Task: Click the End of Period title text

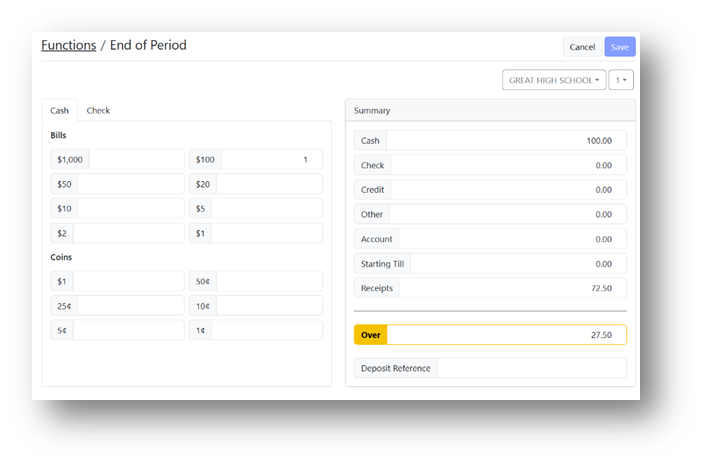Action: click(x=148, y=45)
